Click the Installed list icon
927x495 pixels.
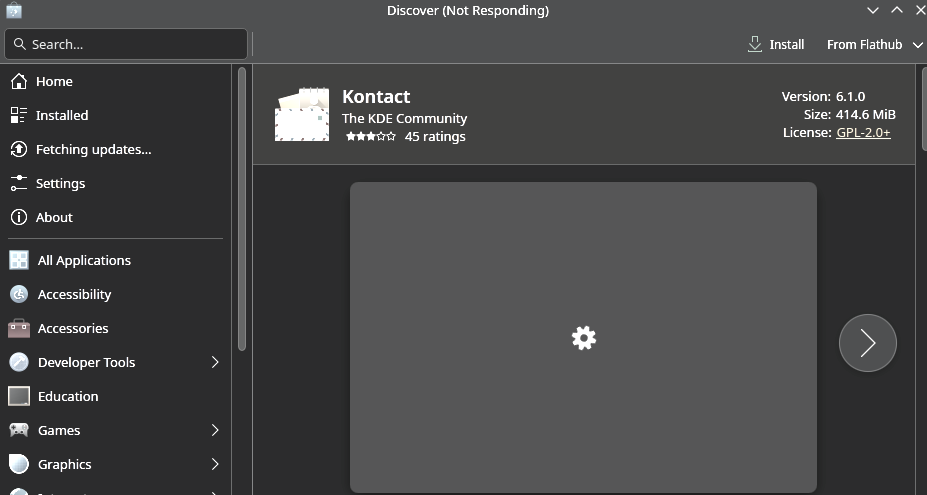click(19, 115)
